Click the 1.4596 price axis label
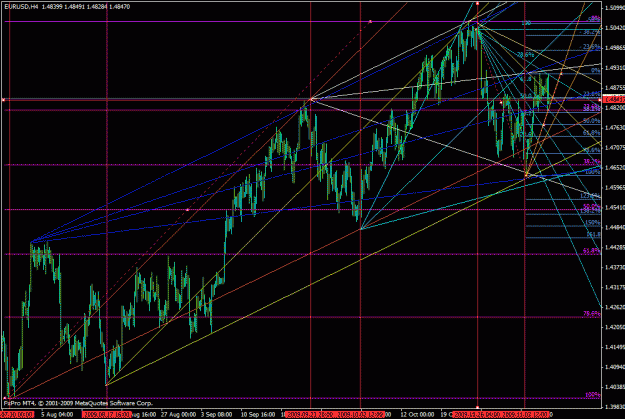 (x=615, y=187)
